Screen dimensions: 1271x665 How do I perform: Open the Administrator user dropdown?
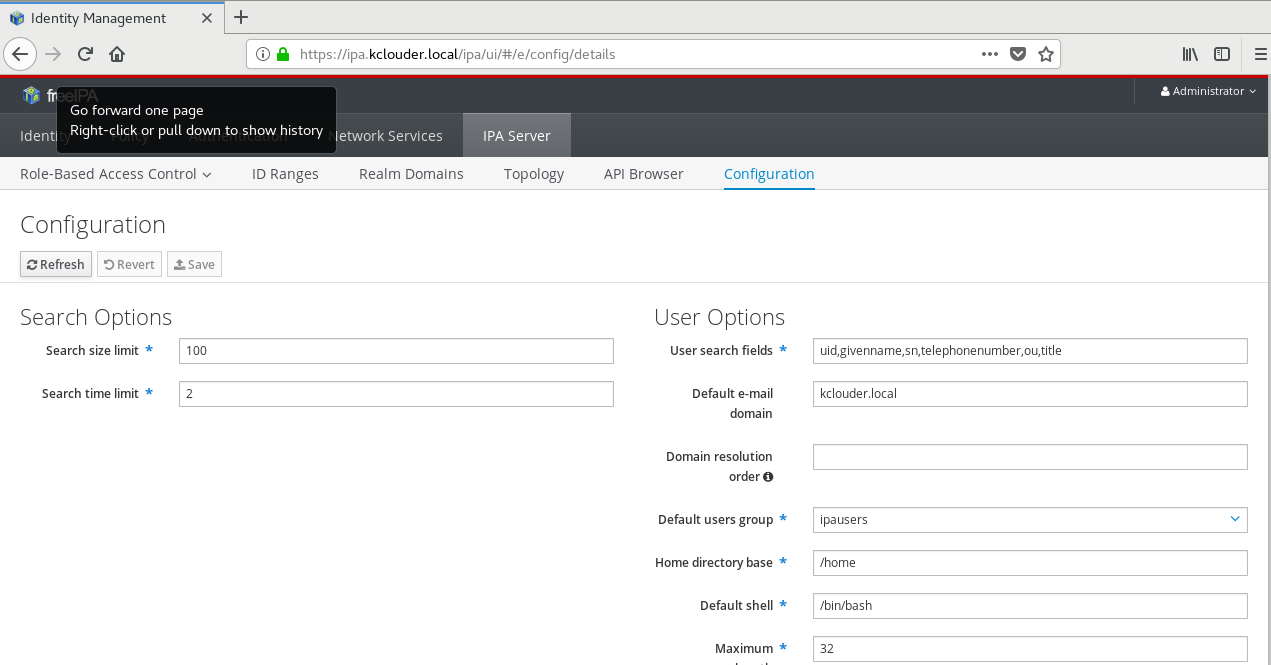(1208, 91)
